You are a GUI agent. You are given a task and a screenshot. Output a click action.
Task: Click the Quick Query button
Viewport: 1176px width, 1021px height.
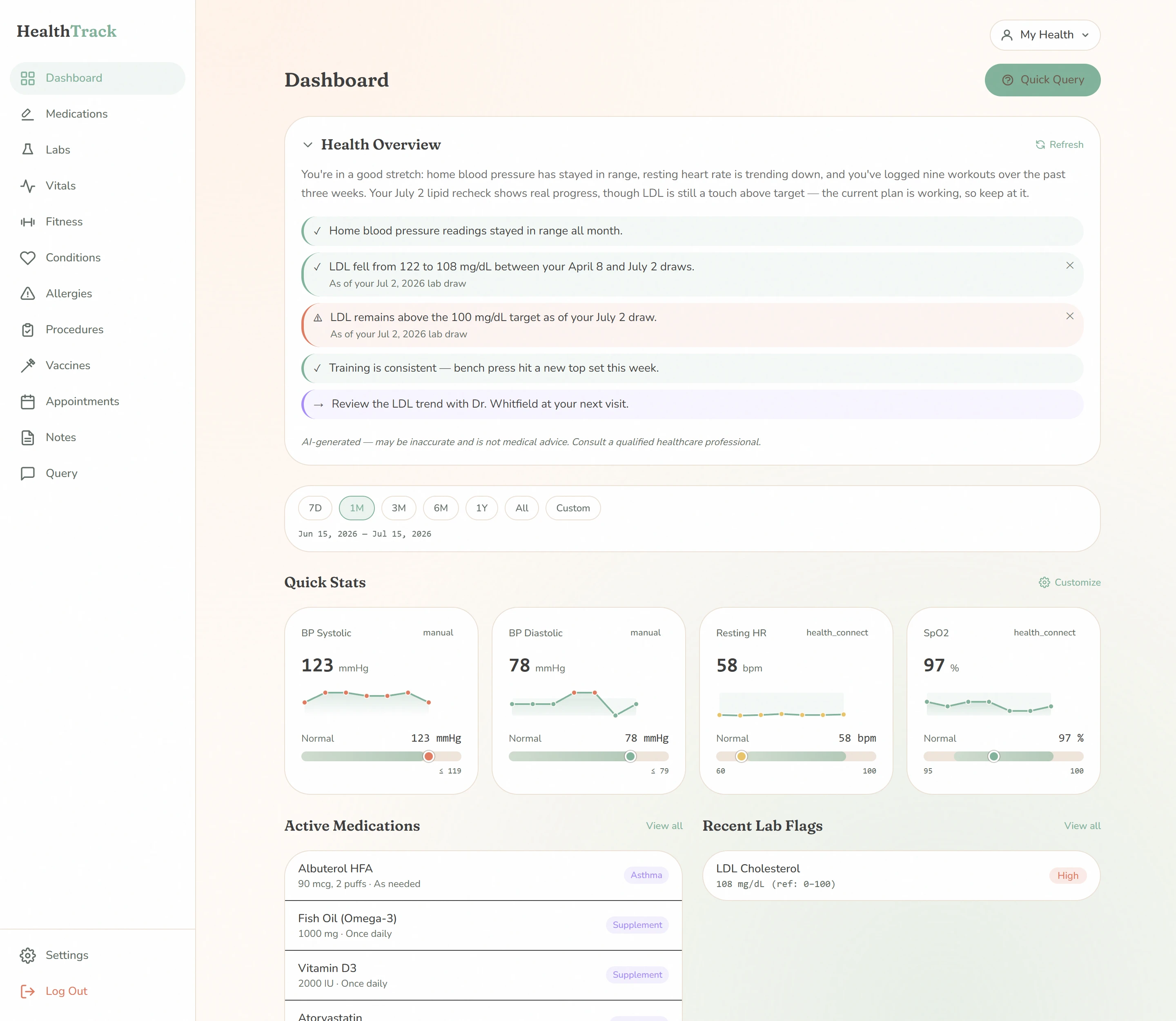tap(1042, 80)
